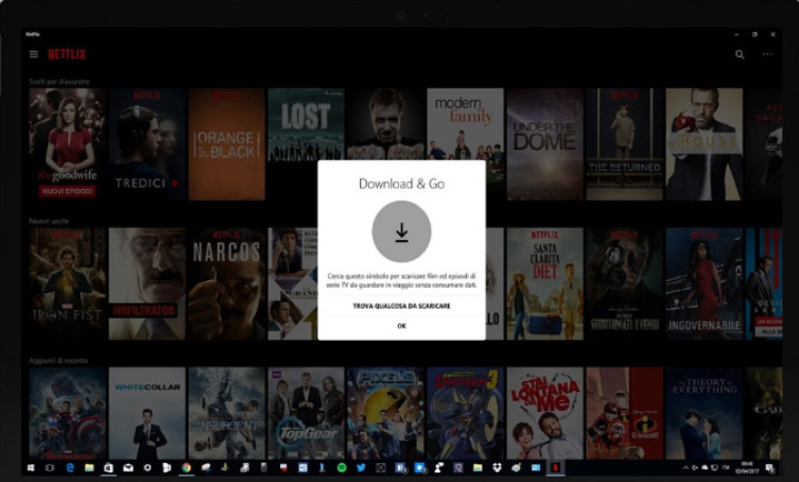799x482 pixels.
Task: Select The Theory of Everything poster
Action: (x=704, y=413)
